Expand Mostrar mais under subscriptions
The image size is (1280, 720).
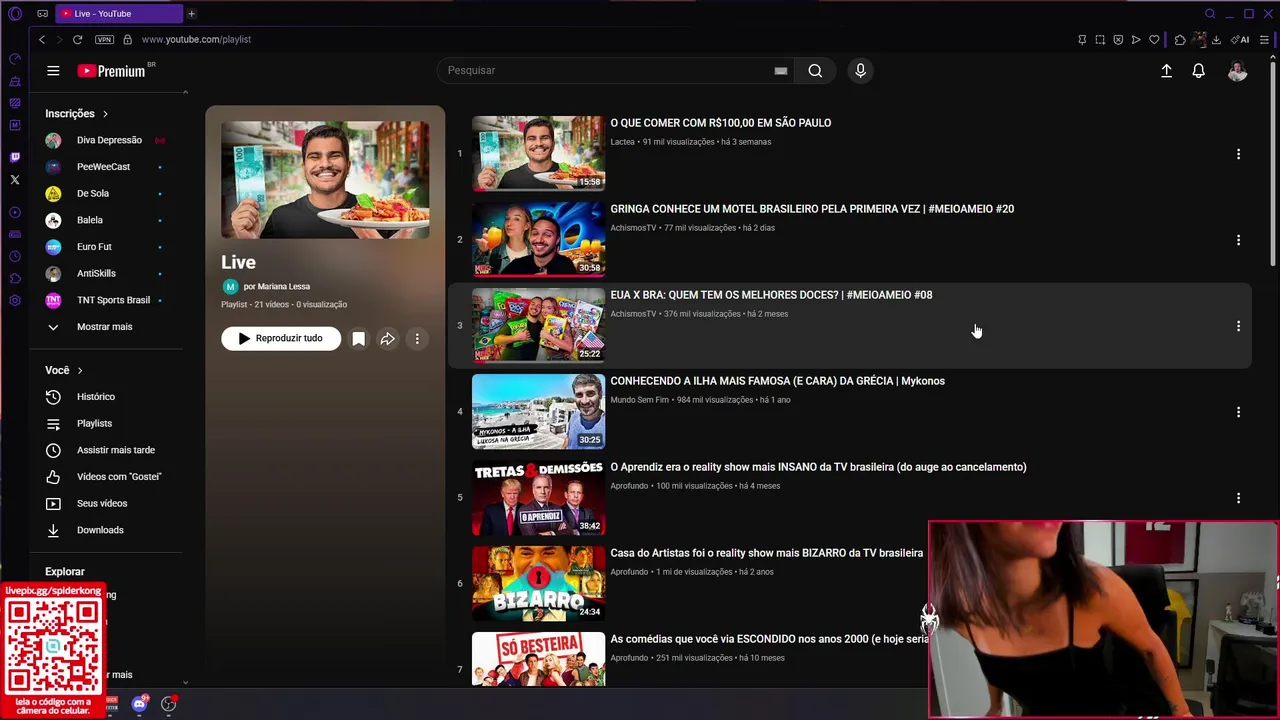tap(104, 327)
